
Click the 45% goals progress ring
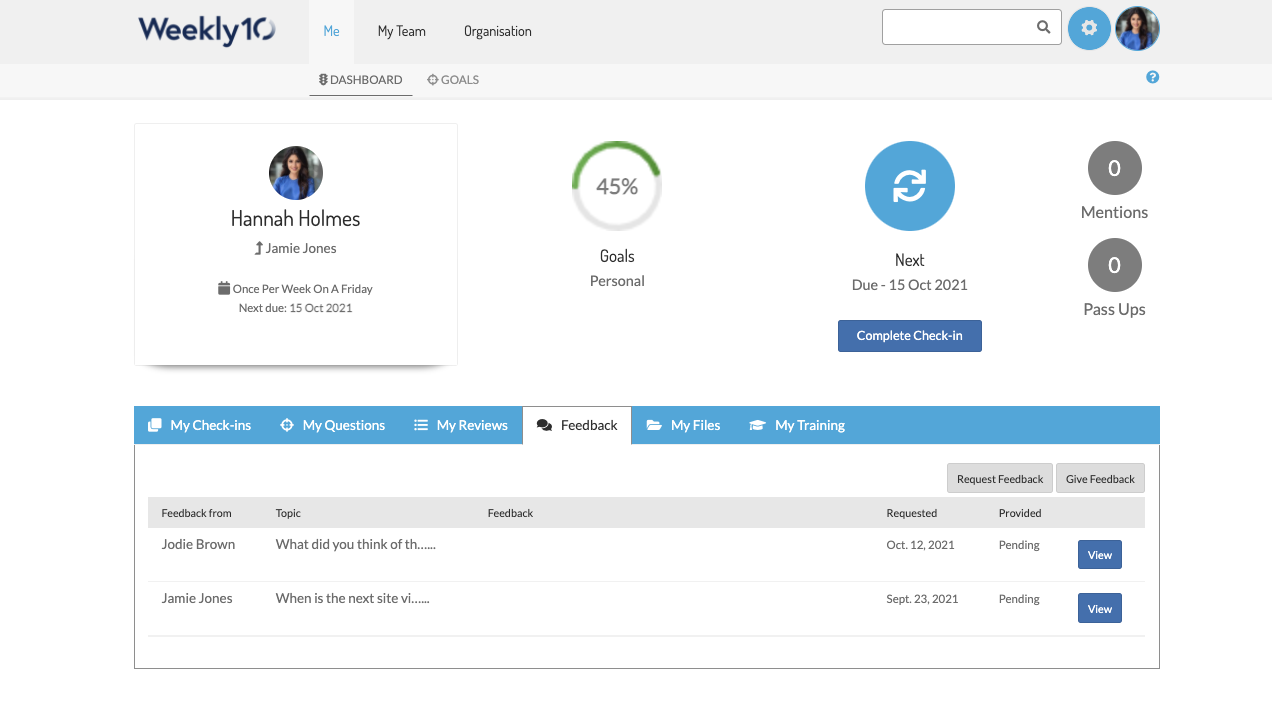pos(617,186)
